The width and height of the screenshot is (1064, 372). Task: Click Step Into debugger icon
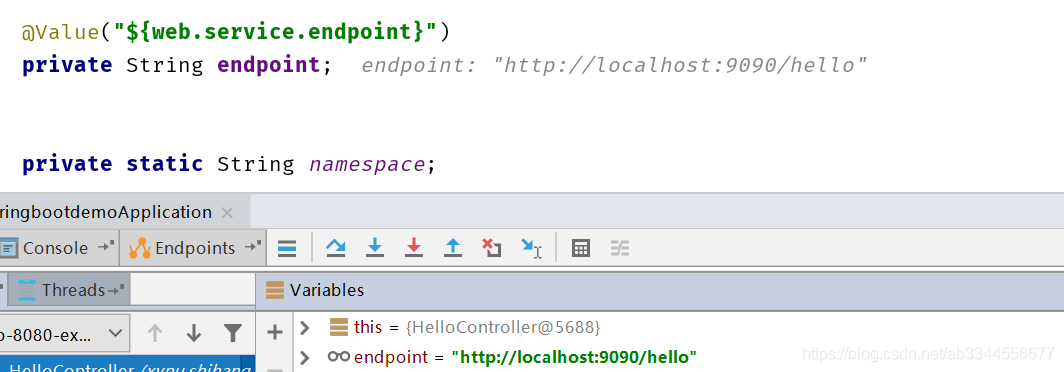tap(375, 248)
